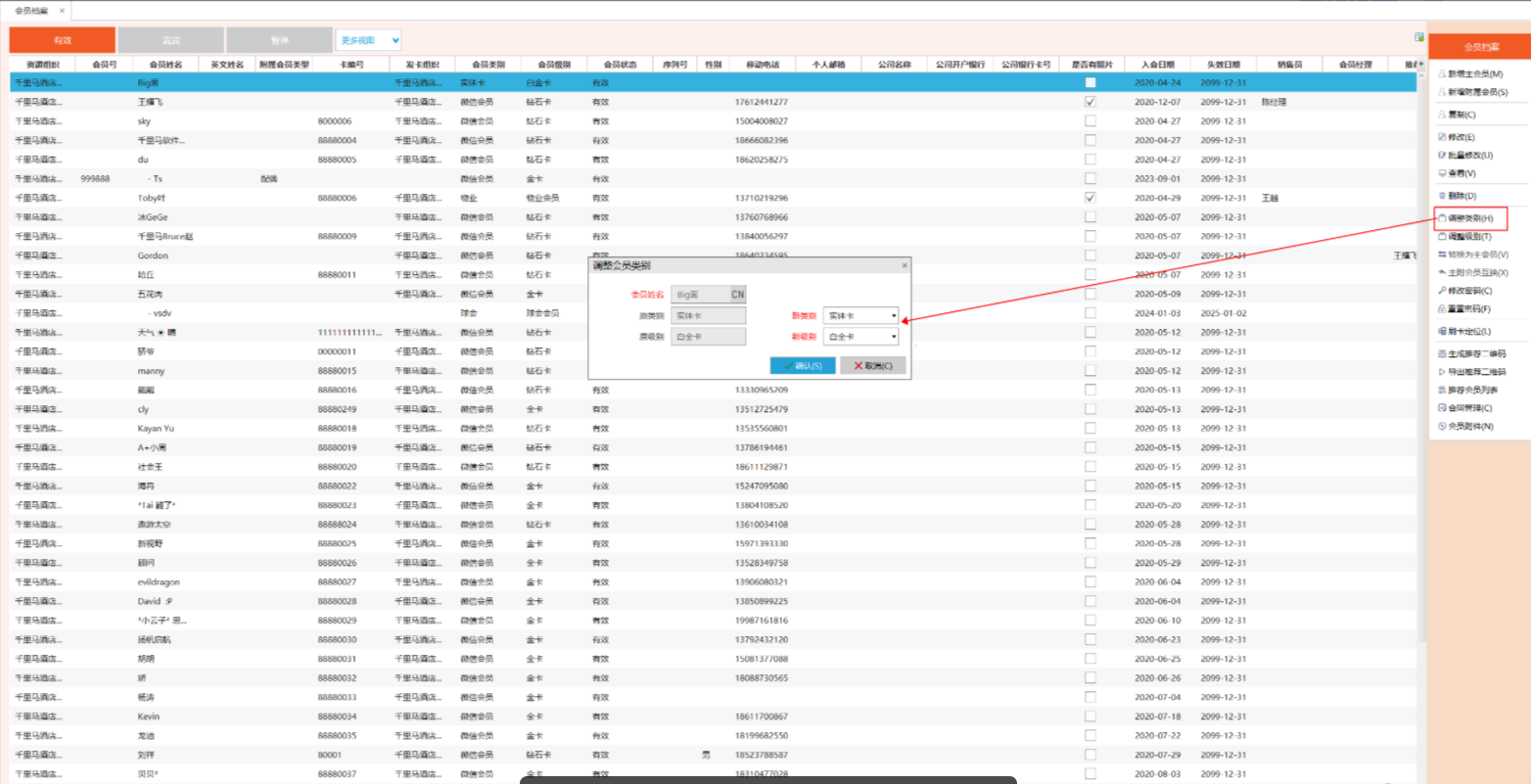Click the 取消(C) cancel button
Viewport: 1531px width, 784px height.
tap(872, 366)
